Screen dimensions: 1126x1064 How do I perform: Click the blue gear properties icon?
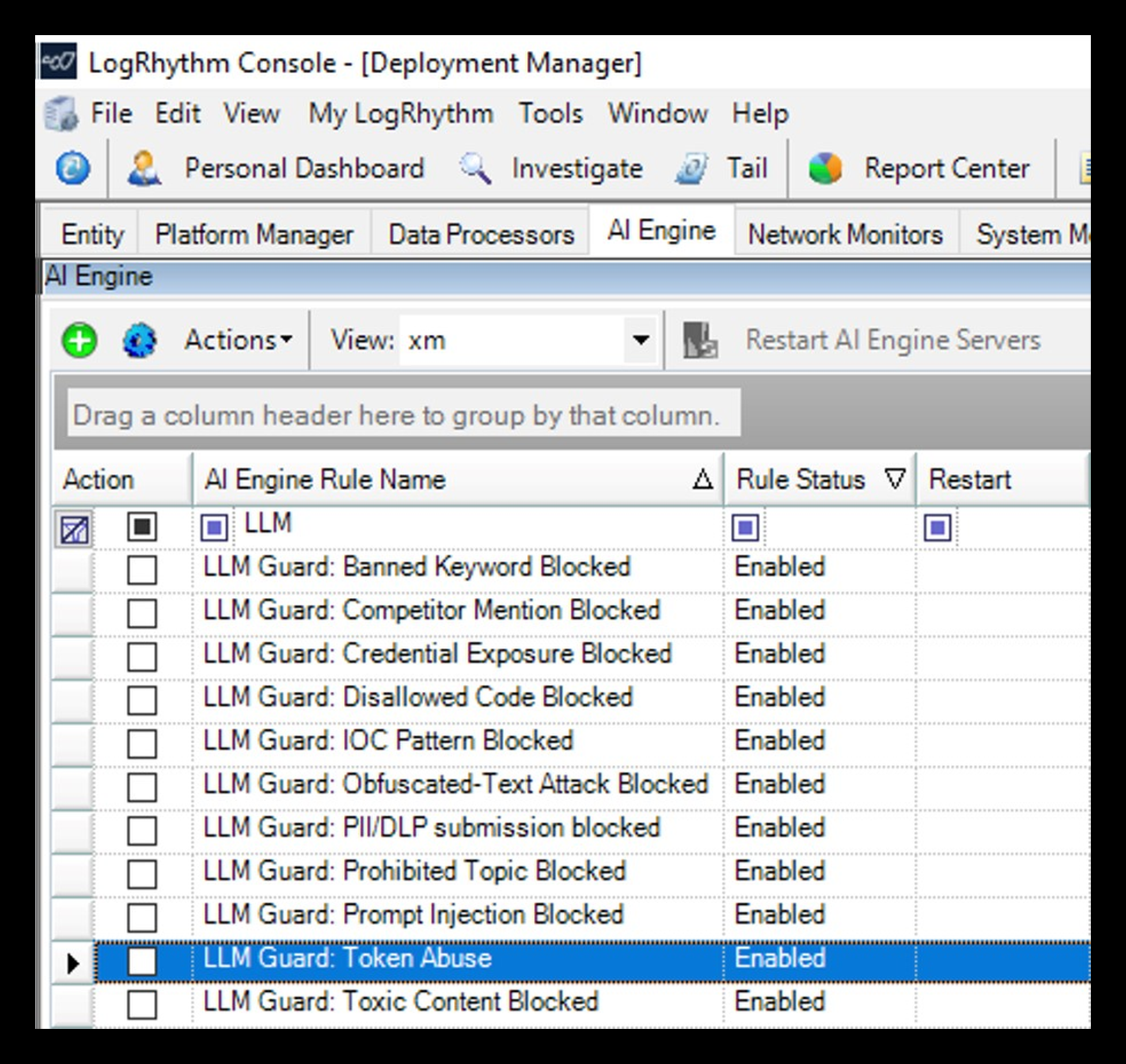[140, 340]
